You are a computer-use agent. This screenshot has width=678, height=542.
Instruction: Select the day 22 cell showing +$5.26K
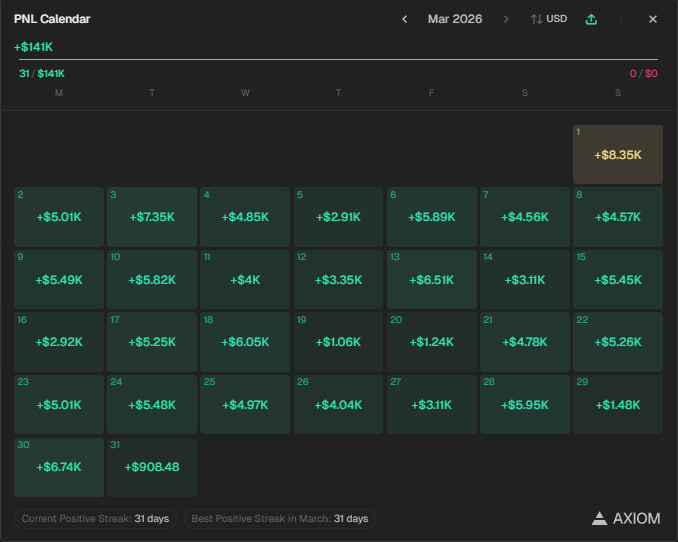pyautogui.click(x=617, y=342)
